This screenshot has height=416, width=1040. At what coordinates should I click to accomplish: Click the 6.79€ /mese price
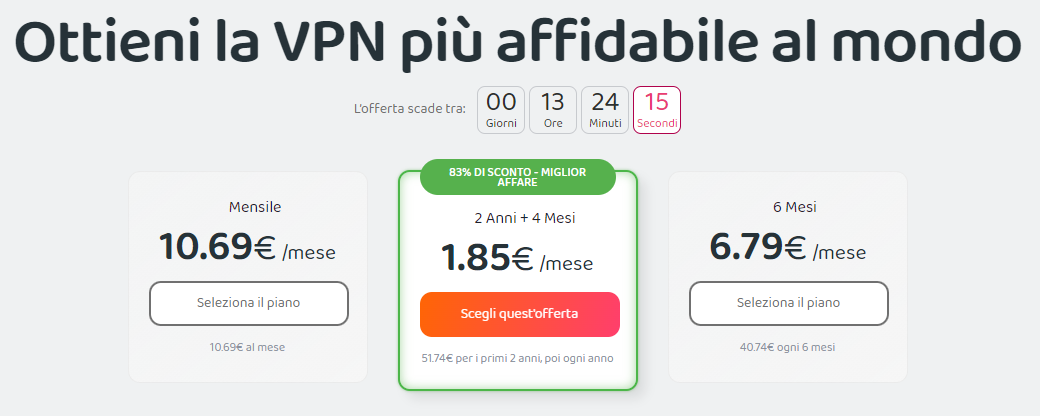[788, 249]
